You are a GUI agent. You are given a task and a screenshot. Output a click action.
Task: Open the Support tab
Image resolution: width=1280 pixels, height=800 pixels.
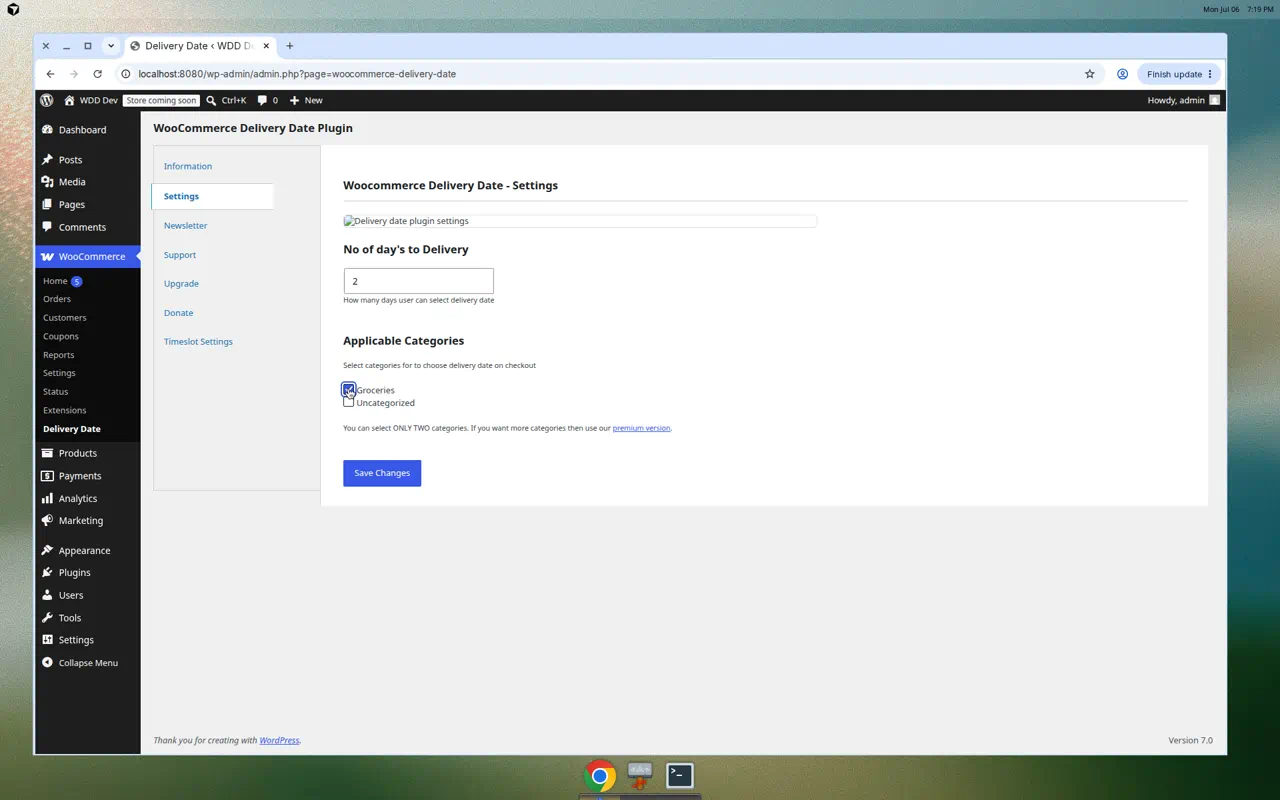click(180, 255)
